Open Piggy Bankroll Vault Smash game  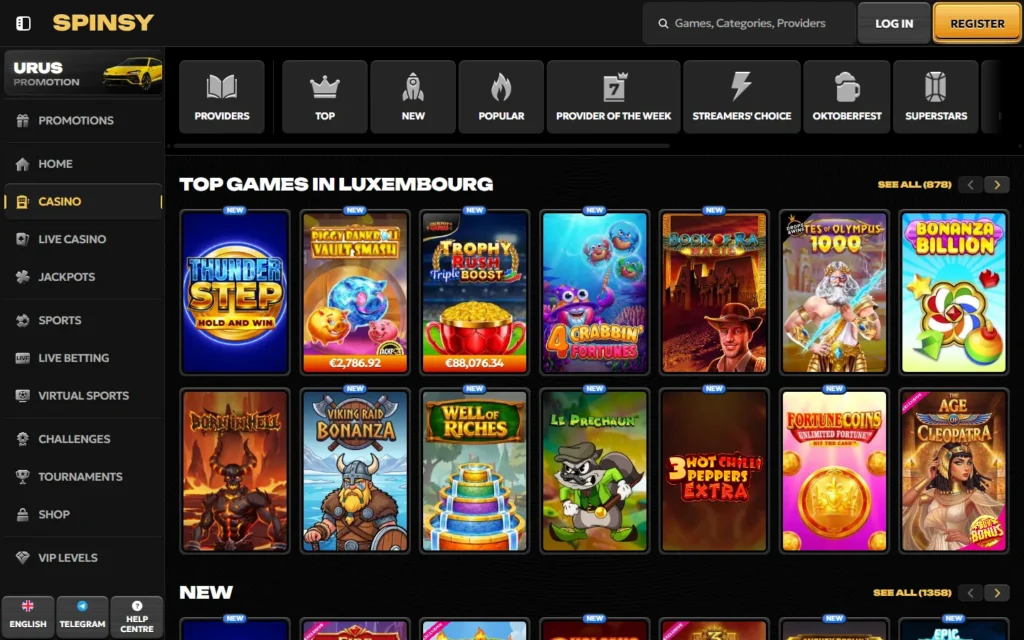click(x=355, y=293)
